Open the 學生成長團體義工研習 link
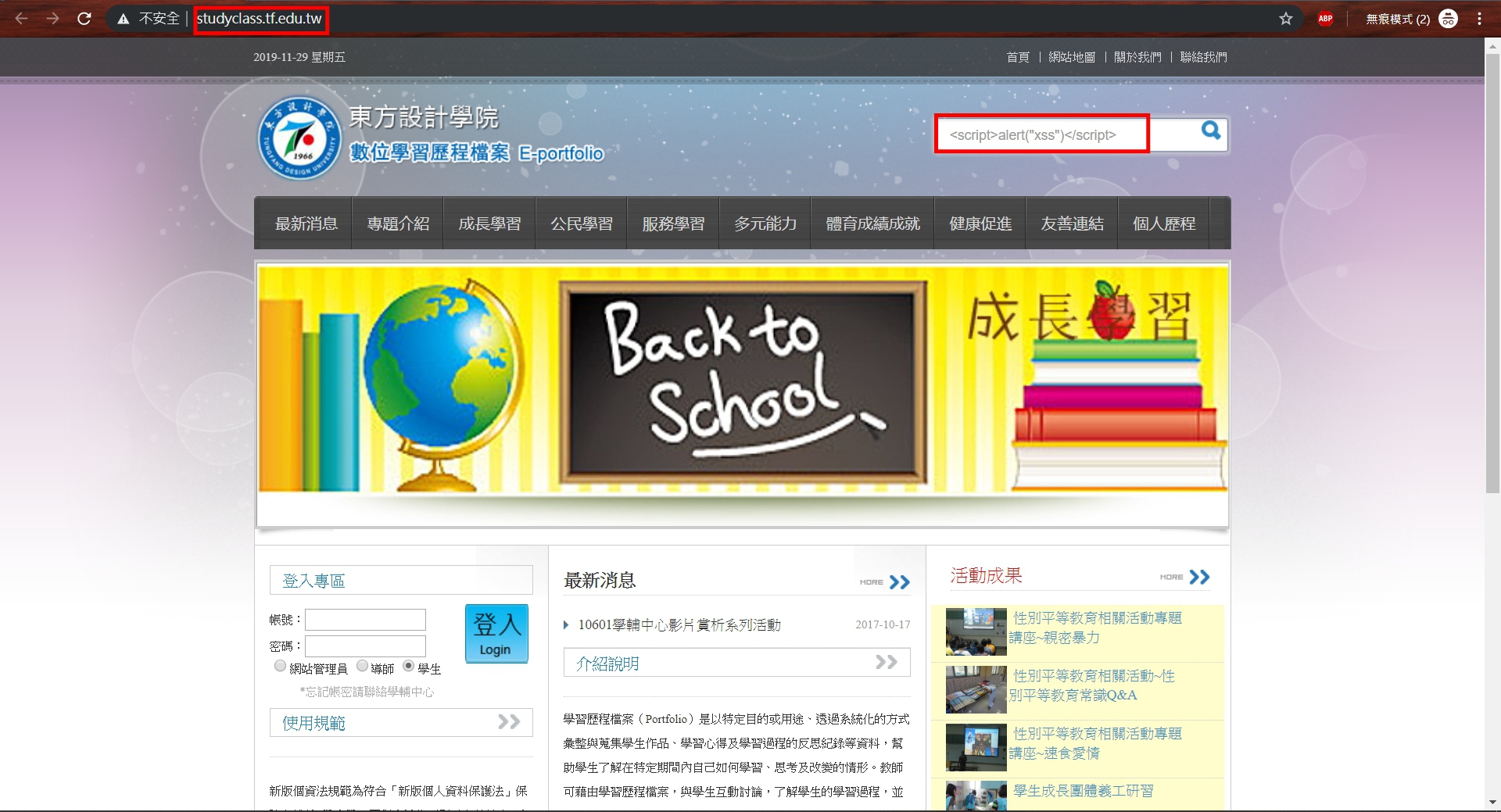The image size is (1501, 812). [x=1083, y=791]
